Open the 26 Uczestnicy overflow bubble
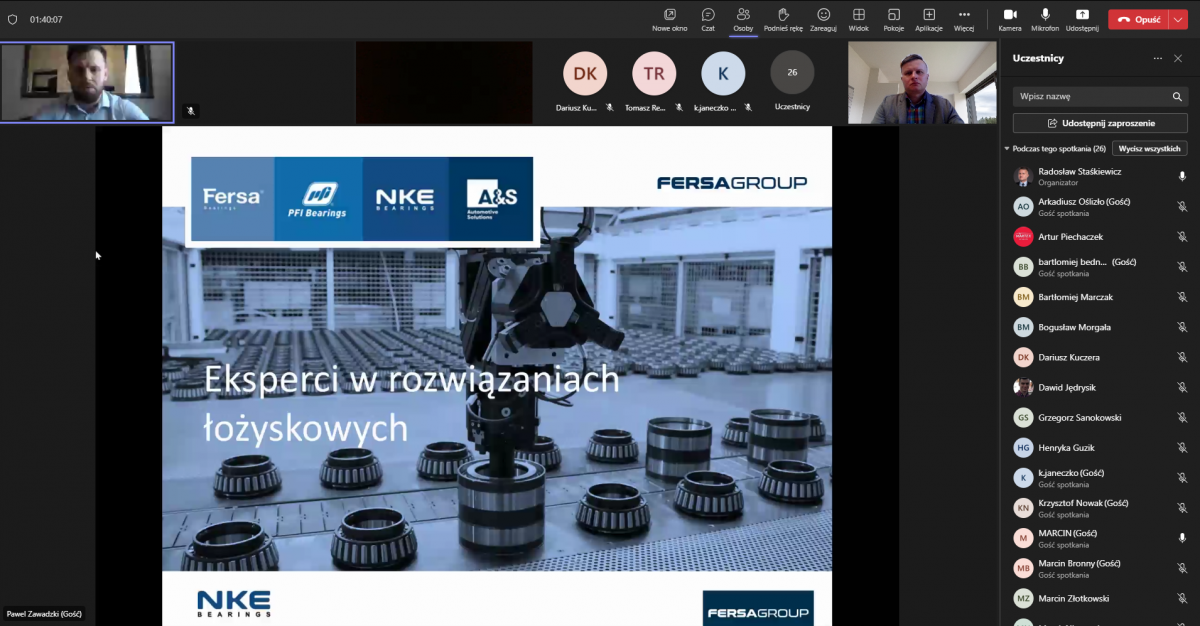 [x=792, y=73]
